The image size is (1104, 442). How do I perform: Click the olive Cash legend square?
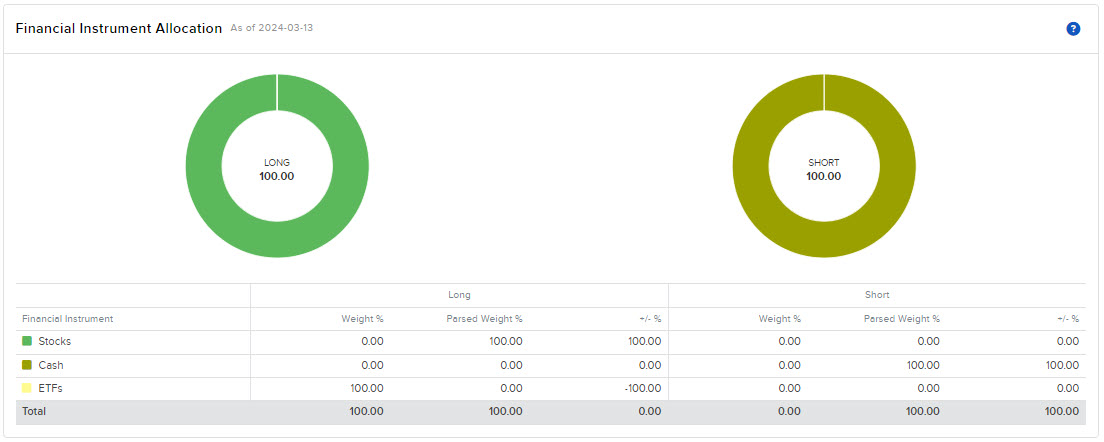click(x=27, y=366)
